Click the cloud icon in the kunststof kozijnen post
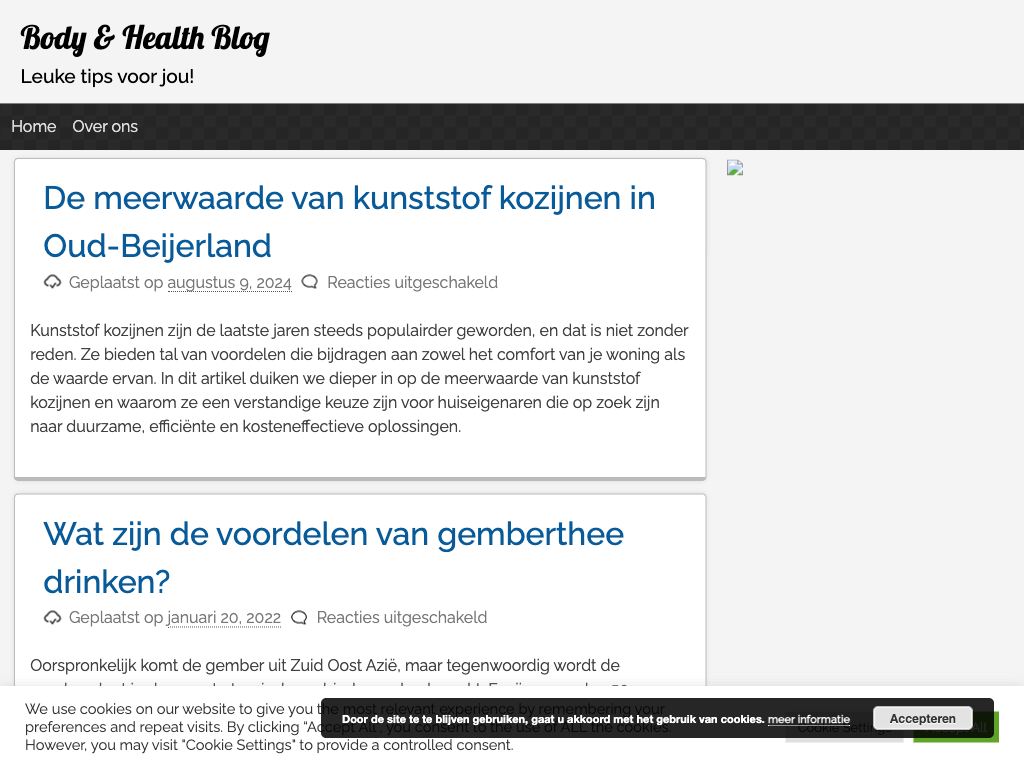 [53, 282]
